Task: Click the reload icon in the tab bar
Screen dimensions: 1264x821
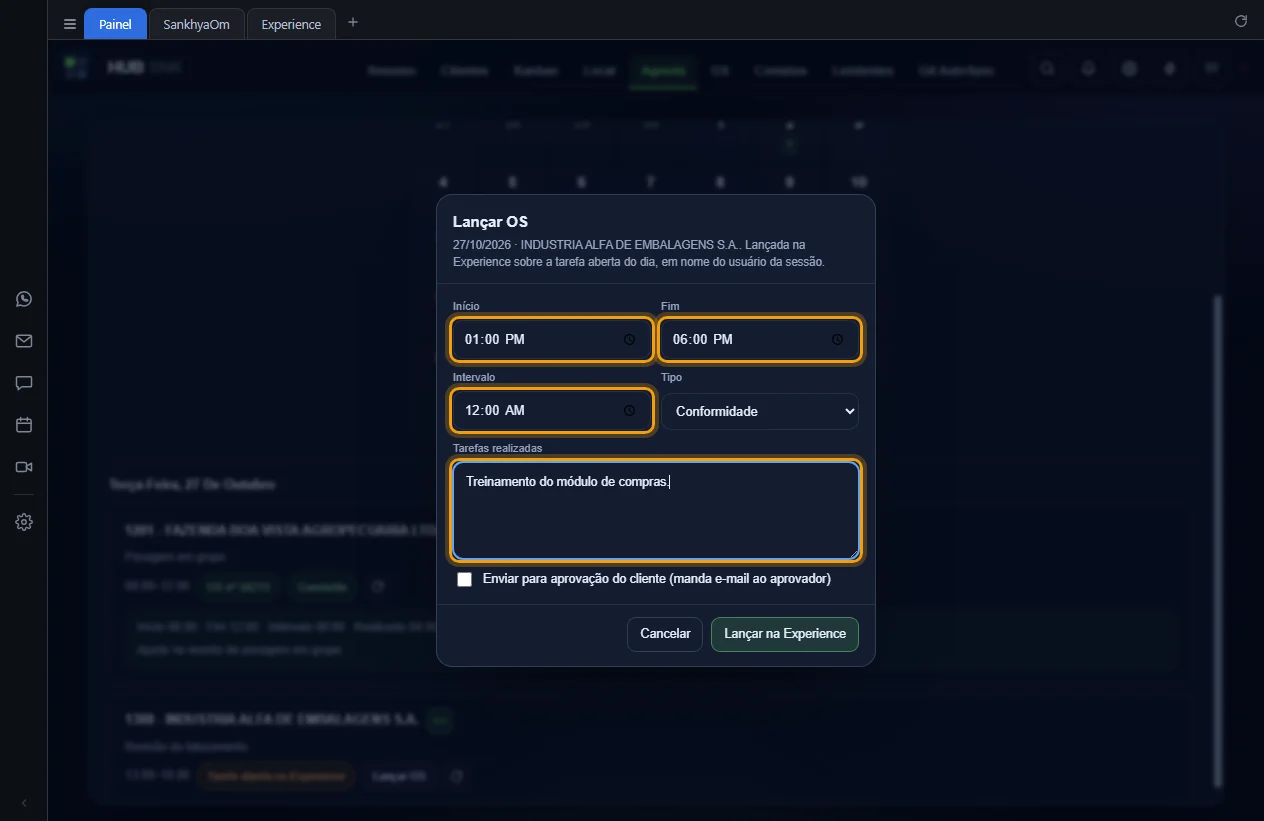Action: point(1241,21)
